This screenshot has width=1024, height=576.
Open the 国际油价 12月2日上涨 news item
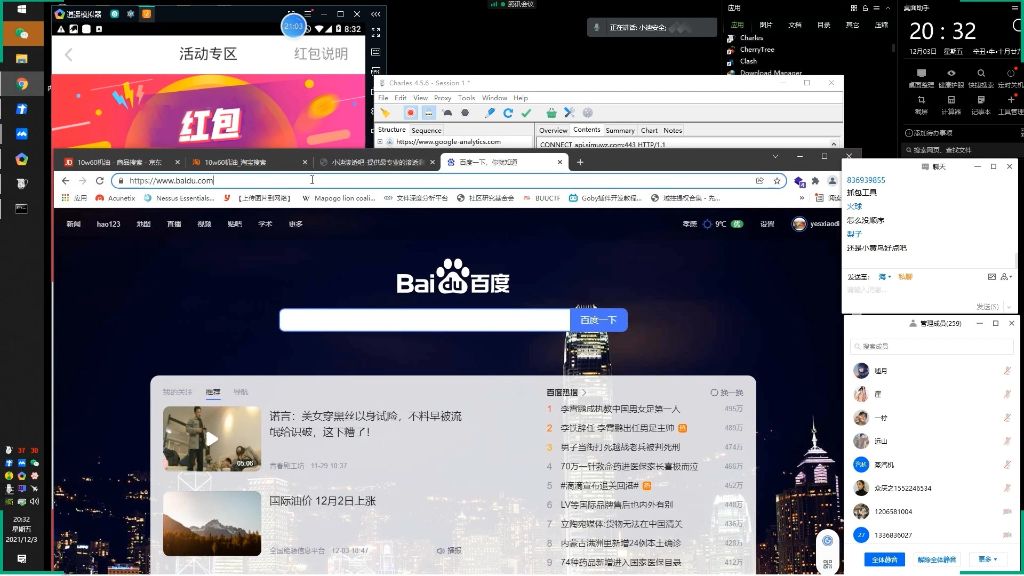coord(323,501)
